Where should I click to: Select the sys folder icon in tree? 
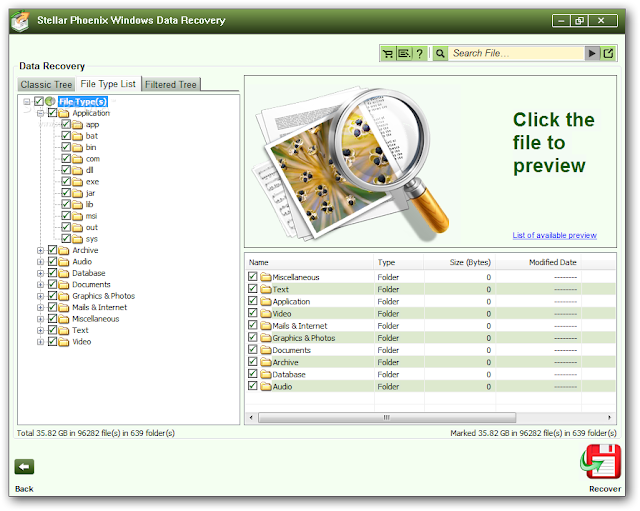point(78,239)
